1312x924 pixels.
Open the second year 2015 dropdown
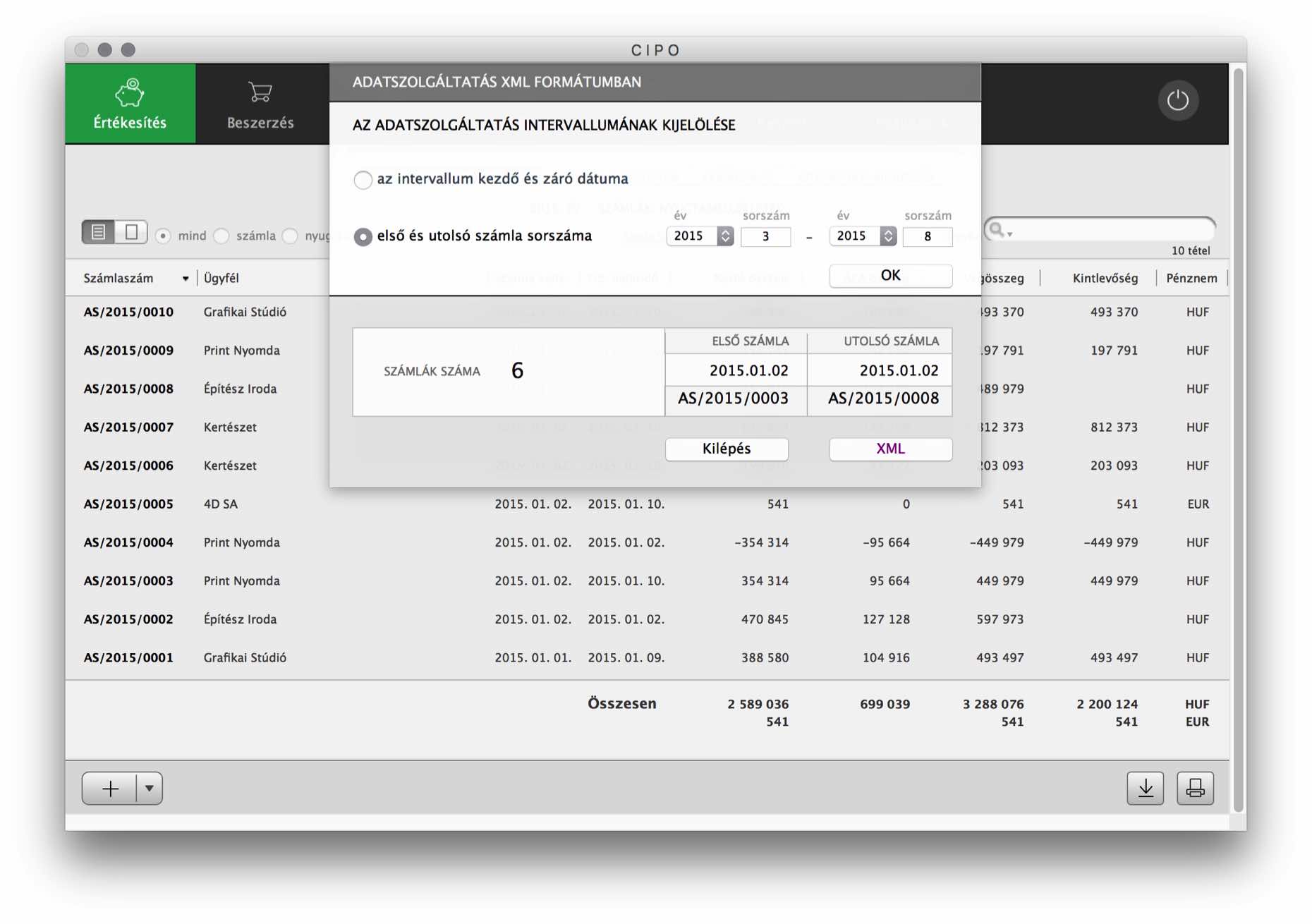[x=887, y=236]
